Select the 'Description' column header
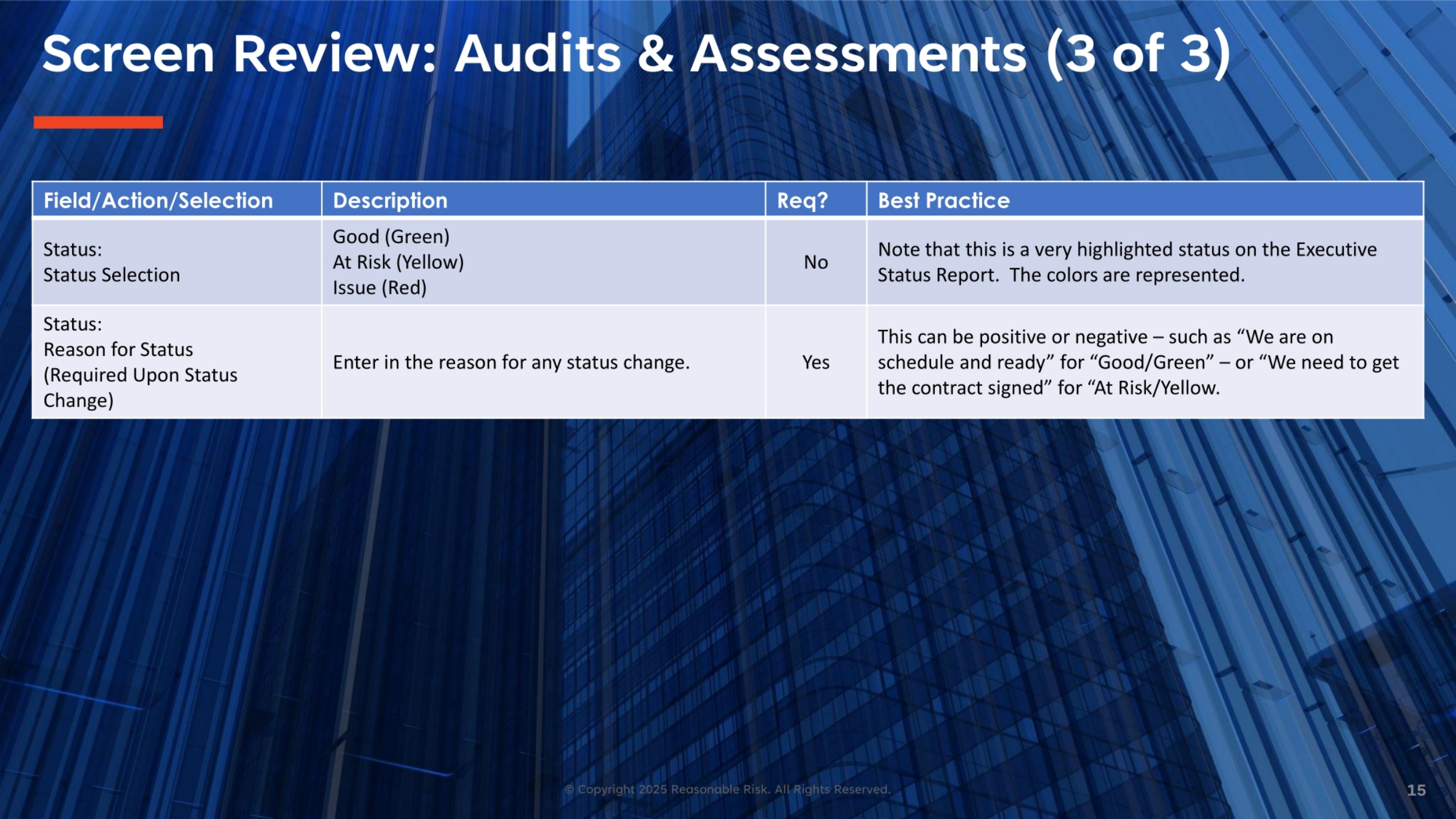This screenshot has width=1456, height=819. 543,200
